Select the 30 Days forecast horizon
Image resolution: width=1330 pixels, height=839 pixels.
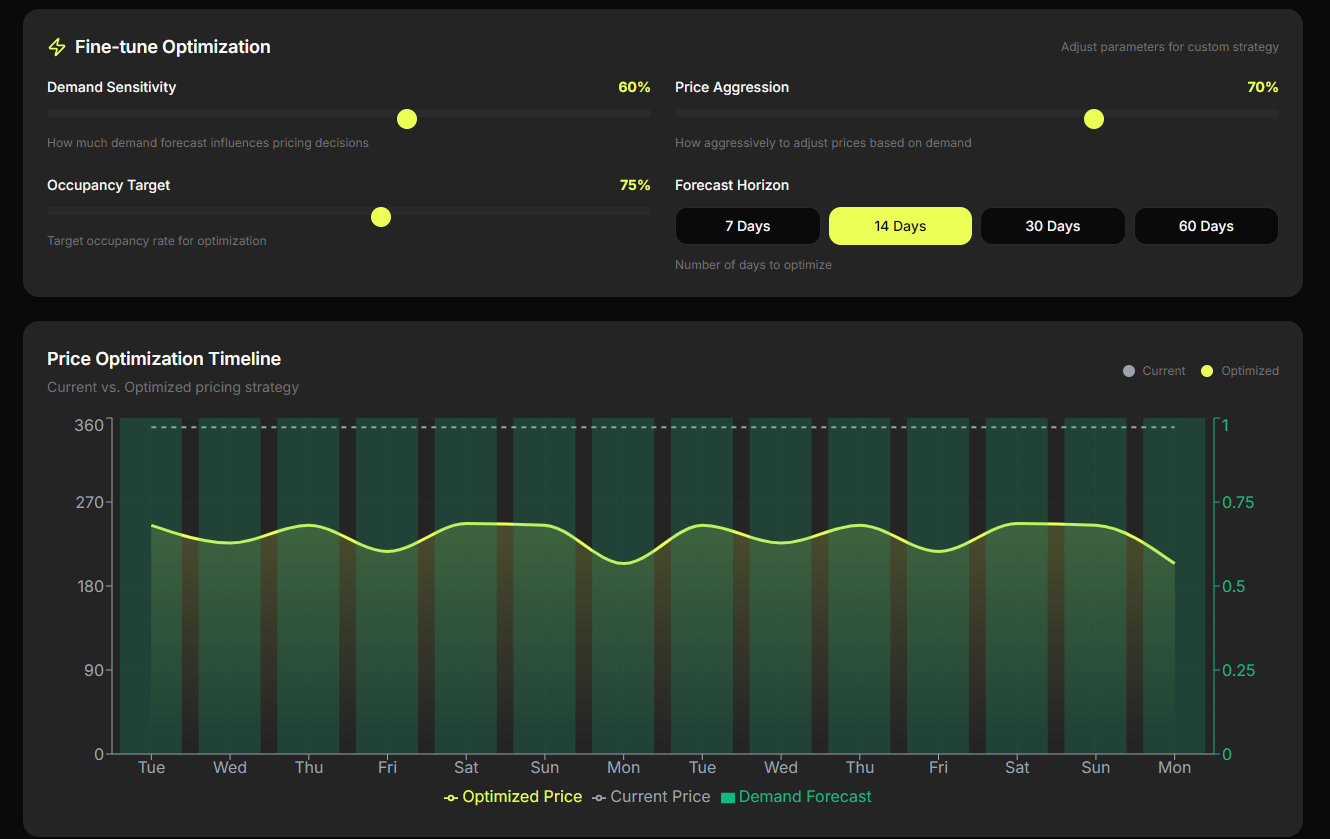1052,226
